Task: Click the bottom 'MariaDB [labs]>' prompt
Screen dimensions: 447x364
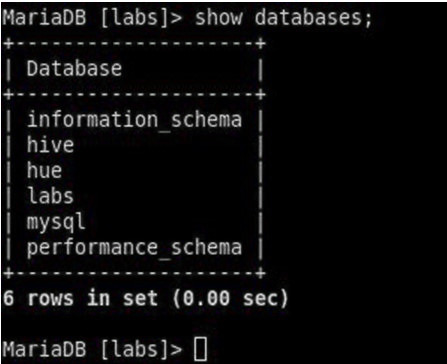Action: coord(92,349)
